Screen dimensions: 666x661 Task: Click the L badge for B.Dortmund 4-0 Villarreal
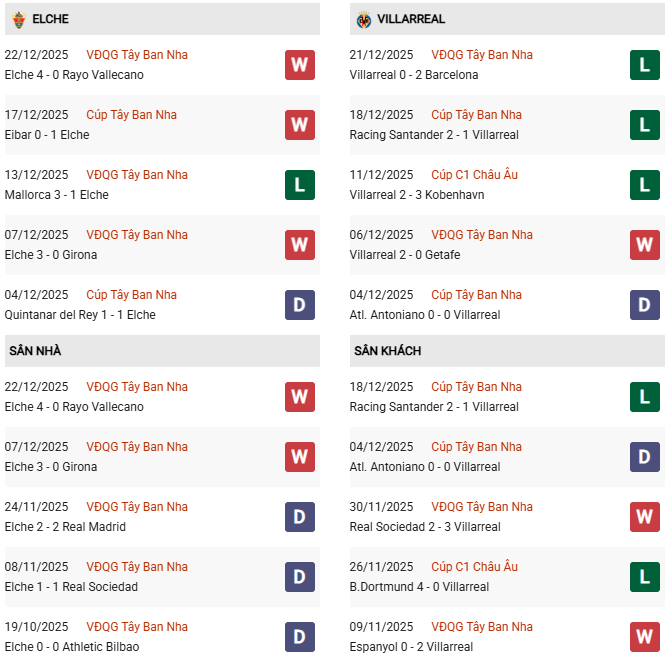click(x=644, y=577)
